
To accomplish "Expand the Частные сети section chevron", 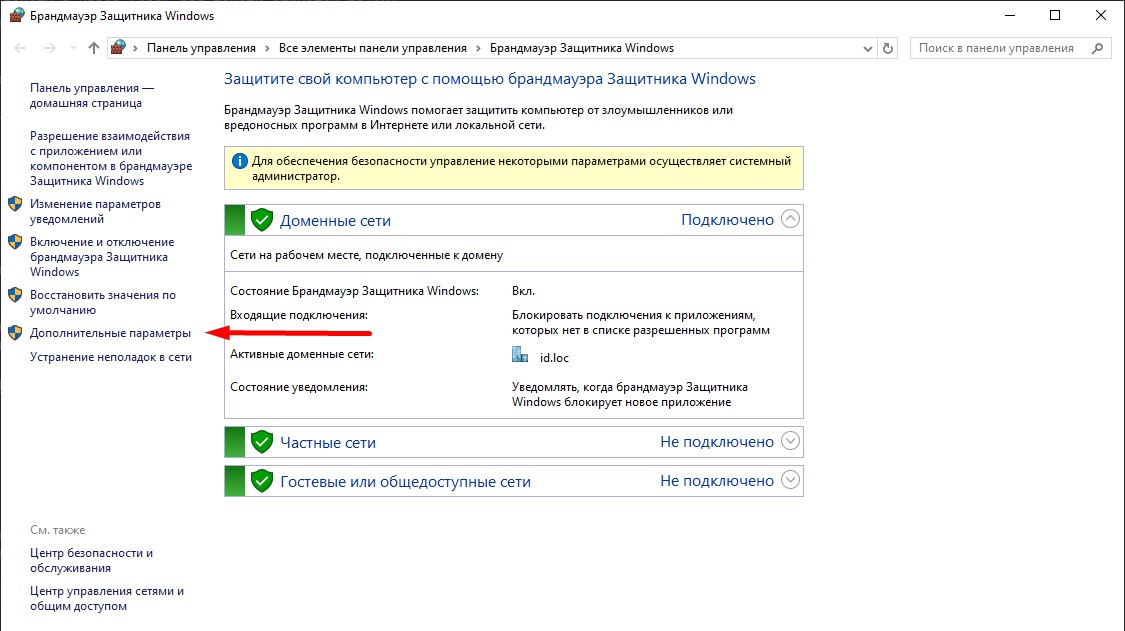I will [790, 441].
